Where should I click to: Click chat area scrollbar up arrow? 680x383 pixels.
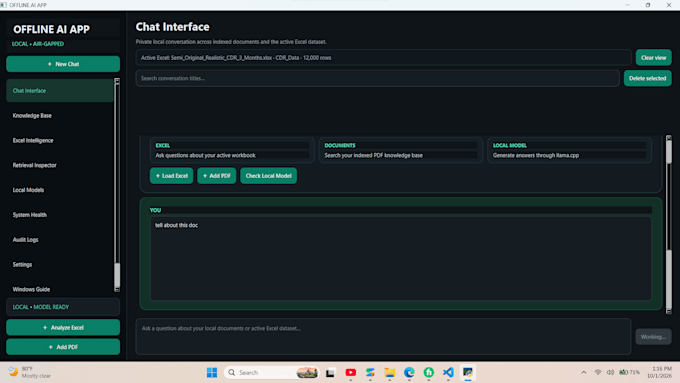click(669, 138)
